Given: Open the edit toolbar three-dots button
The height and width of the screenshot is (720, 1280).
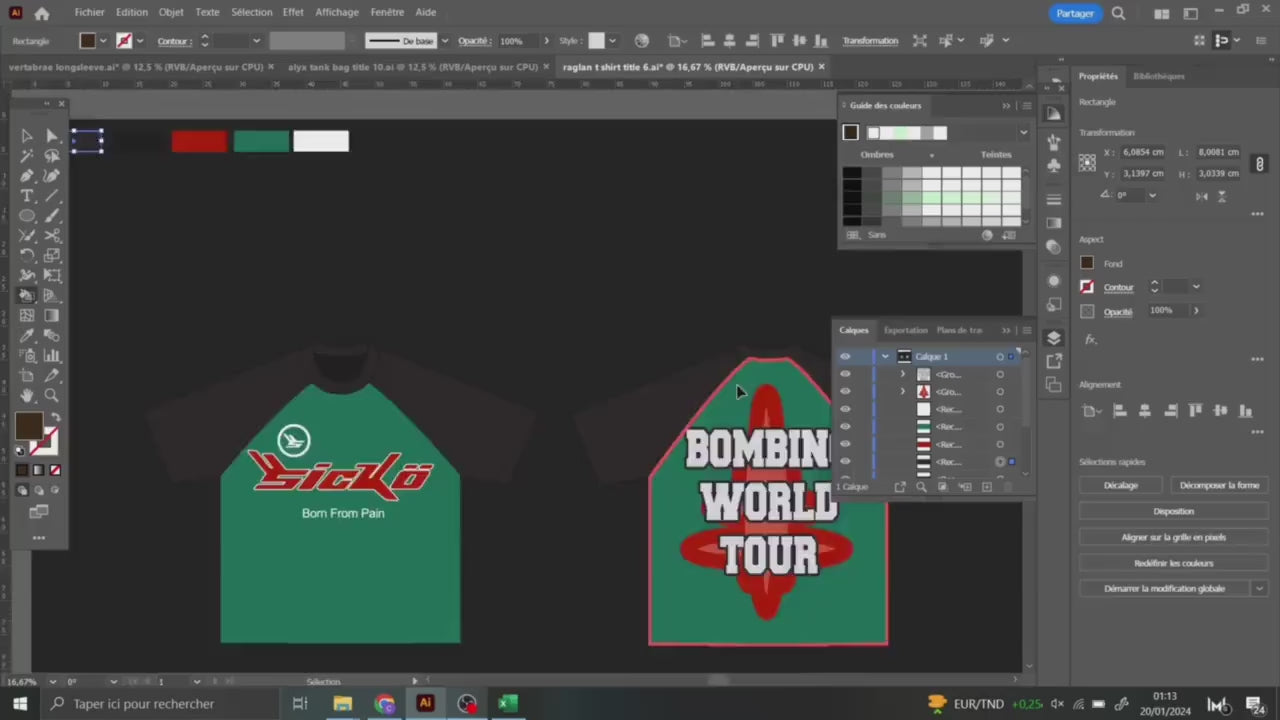Looking at the screenshot, I should (39, 538).
